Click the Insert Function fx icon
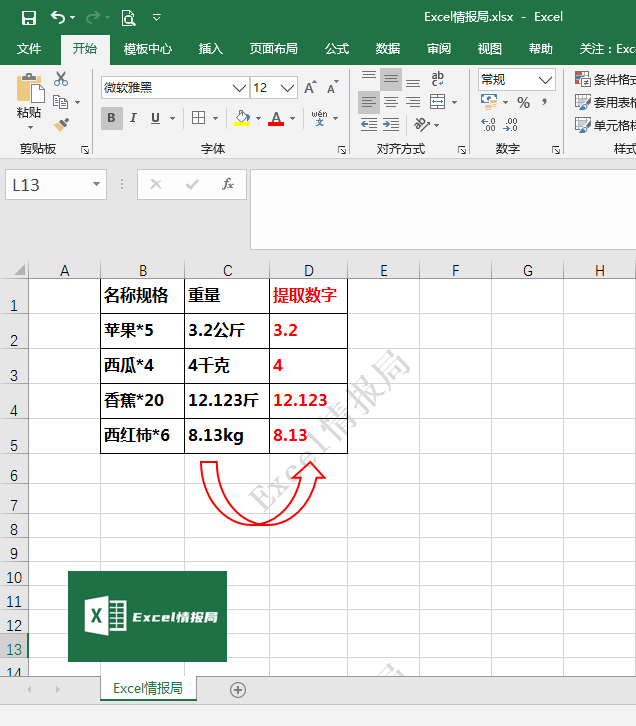This screenshot has width=636, height=726. (x=228, y=184)
